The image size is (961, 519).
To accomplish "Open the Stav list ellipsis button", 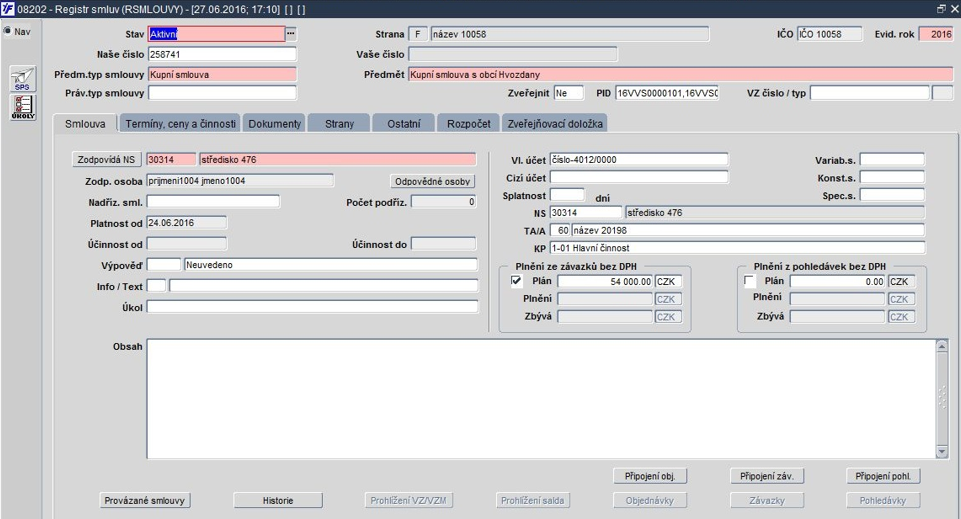I will pos(291,34).
